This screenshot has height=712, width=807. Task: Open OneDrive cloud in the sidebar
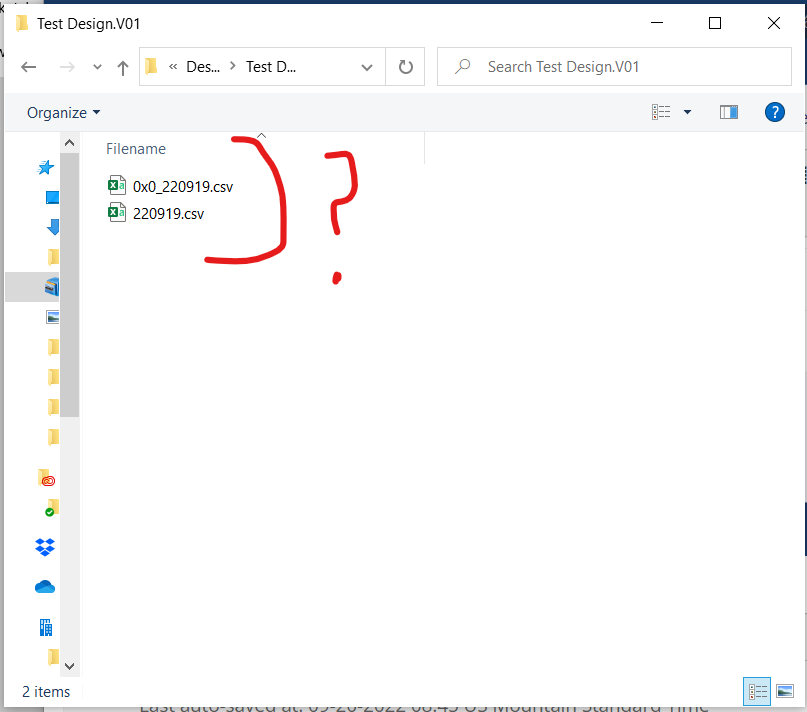[x=45, y=586]
